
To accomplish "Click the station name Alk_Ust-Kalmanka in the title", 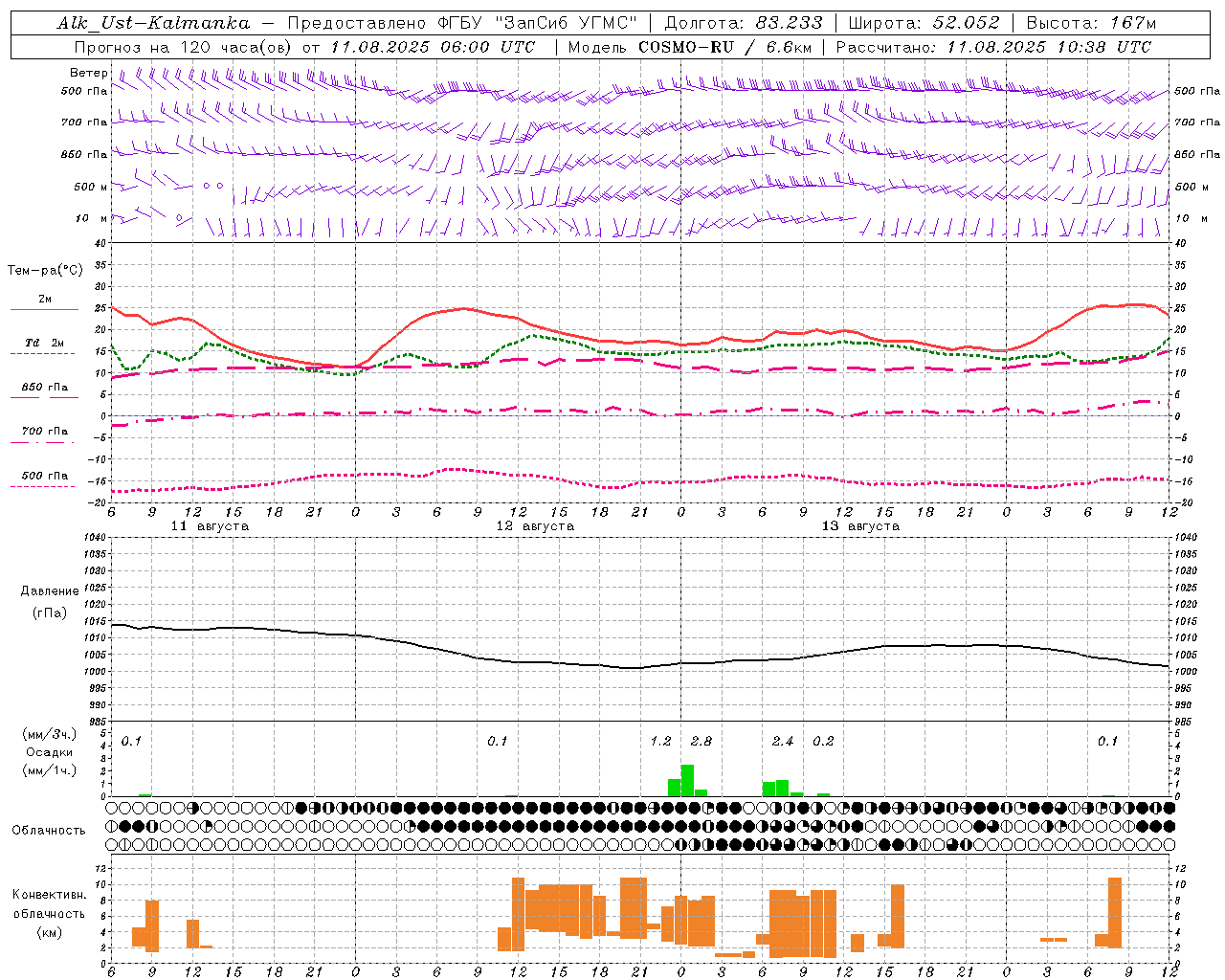I will point(153,23).
